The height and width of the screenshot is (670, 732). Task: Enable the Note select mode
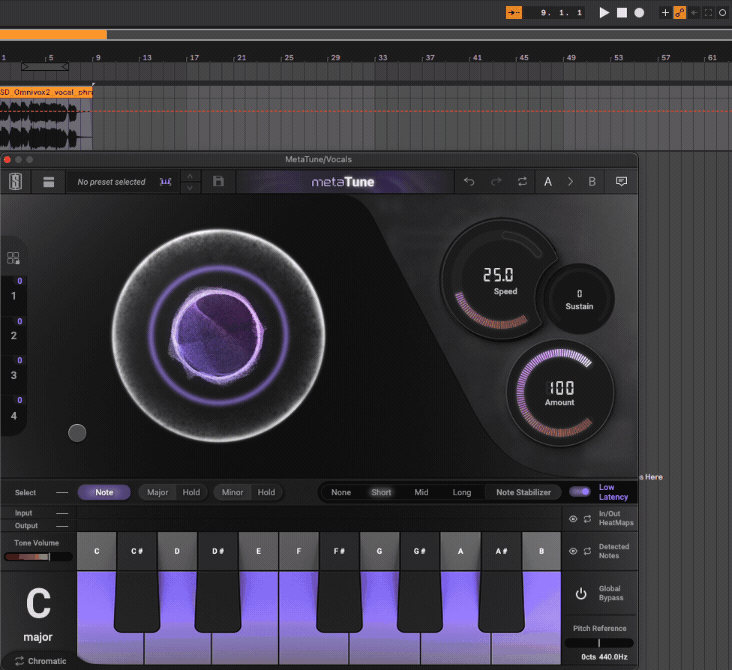coord(104,492)
